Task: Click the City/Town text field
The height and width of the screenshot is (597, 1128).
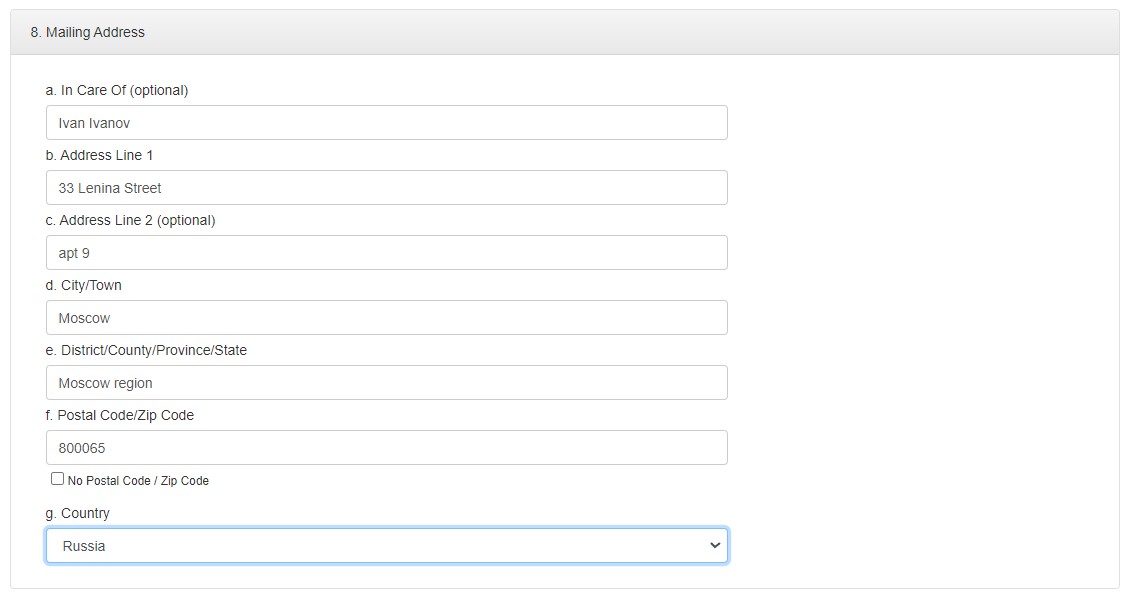Action: click(x=386, y=318)
